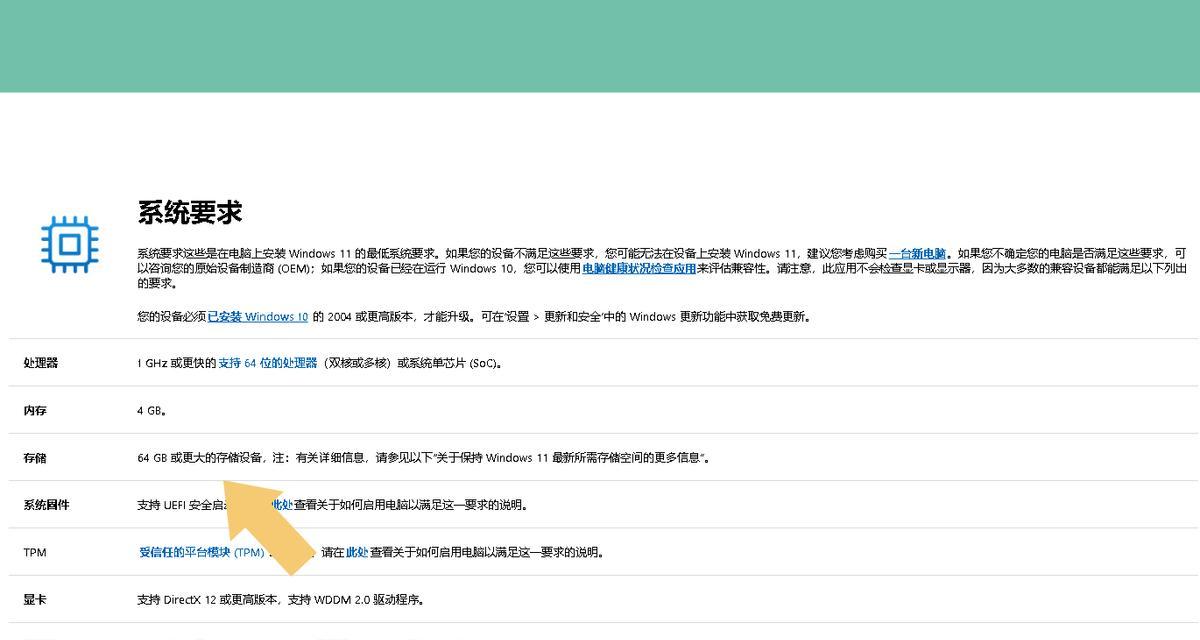
Task: Click the 处理器 row label
Action: click(x=41, y=363)
